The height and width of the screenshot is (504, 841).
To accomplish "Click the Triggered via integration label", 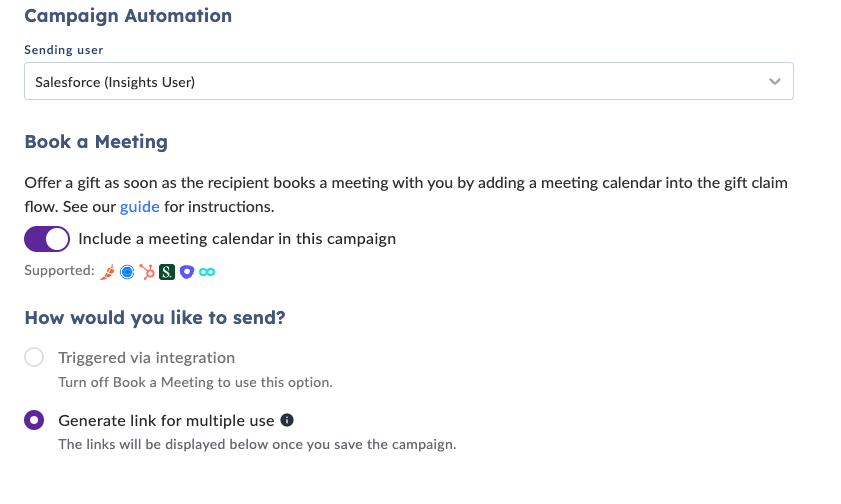I will tap(146, 358).
